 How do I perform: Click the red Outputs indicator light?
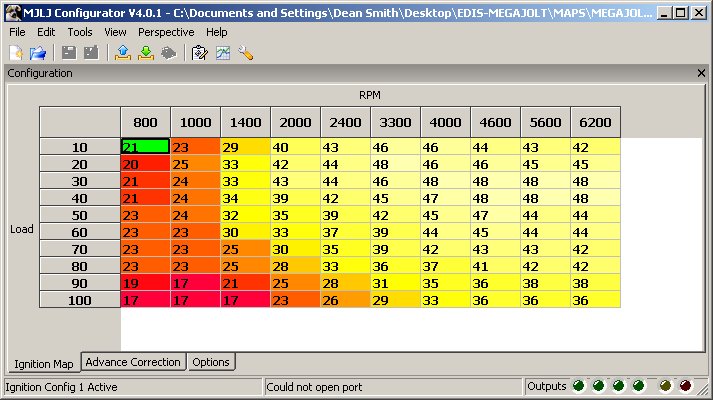(x=685, y=386)
